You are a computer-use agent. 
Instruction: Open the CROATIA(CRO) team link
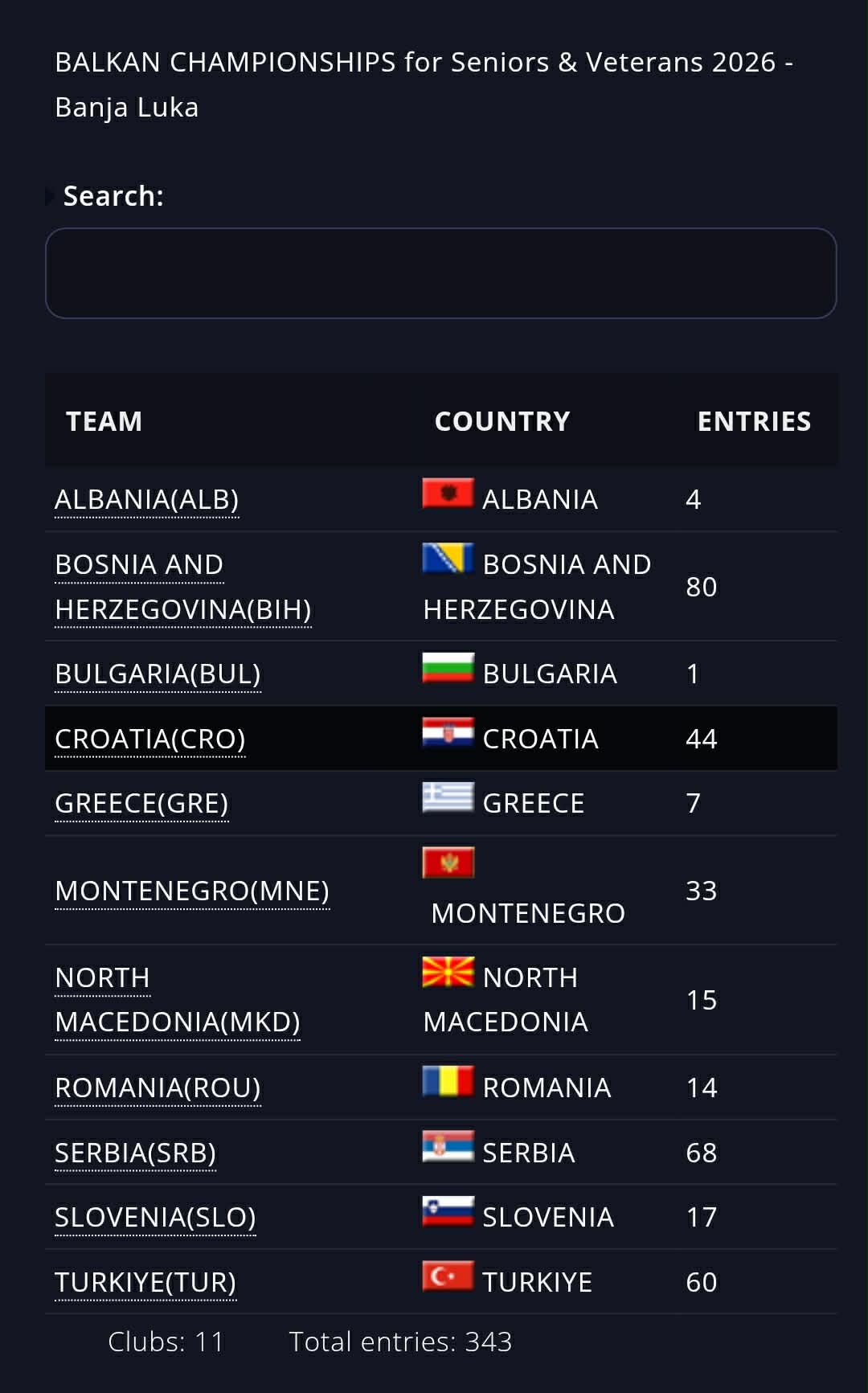pyautogui.click(x=149, y=740)
